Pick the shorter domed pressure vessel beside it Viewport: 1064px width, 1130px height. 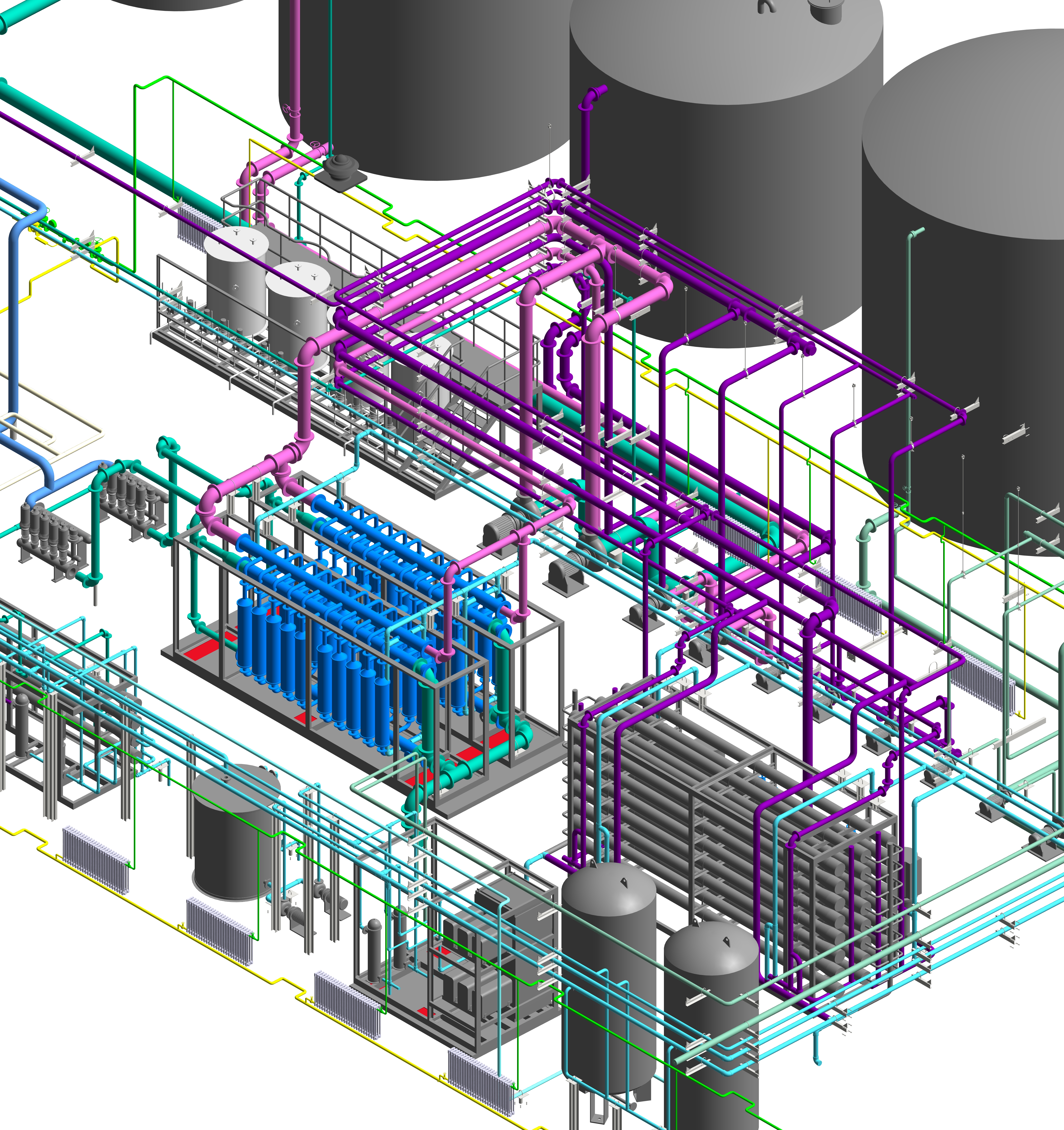coord(711,1023)
